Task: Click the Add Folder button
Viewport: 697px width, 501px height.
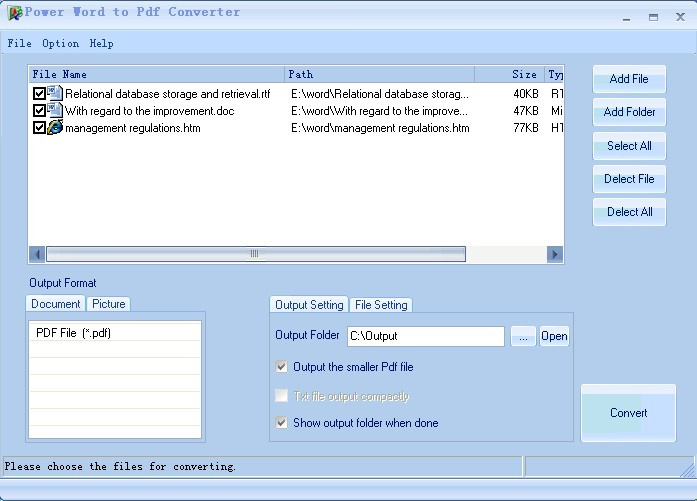Action: pyautogui.click(x=629, y=112)
